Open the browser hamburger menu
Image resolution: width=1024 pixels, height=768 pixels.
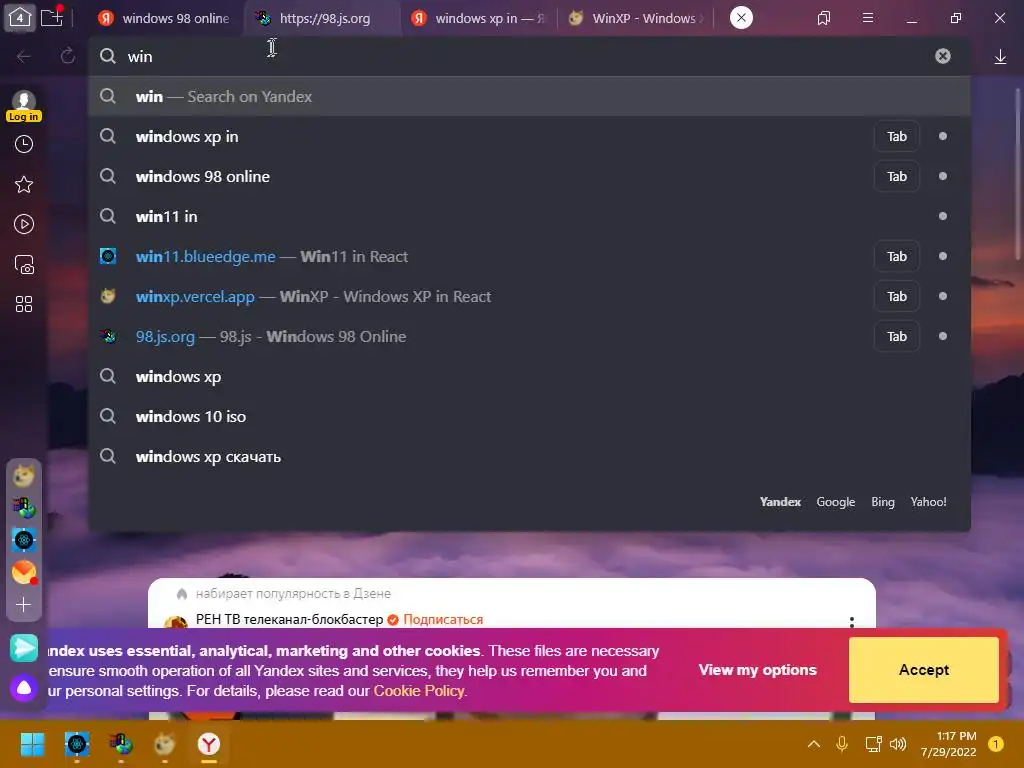[868, 18]
